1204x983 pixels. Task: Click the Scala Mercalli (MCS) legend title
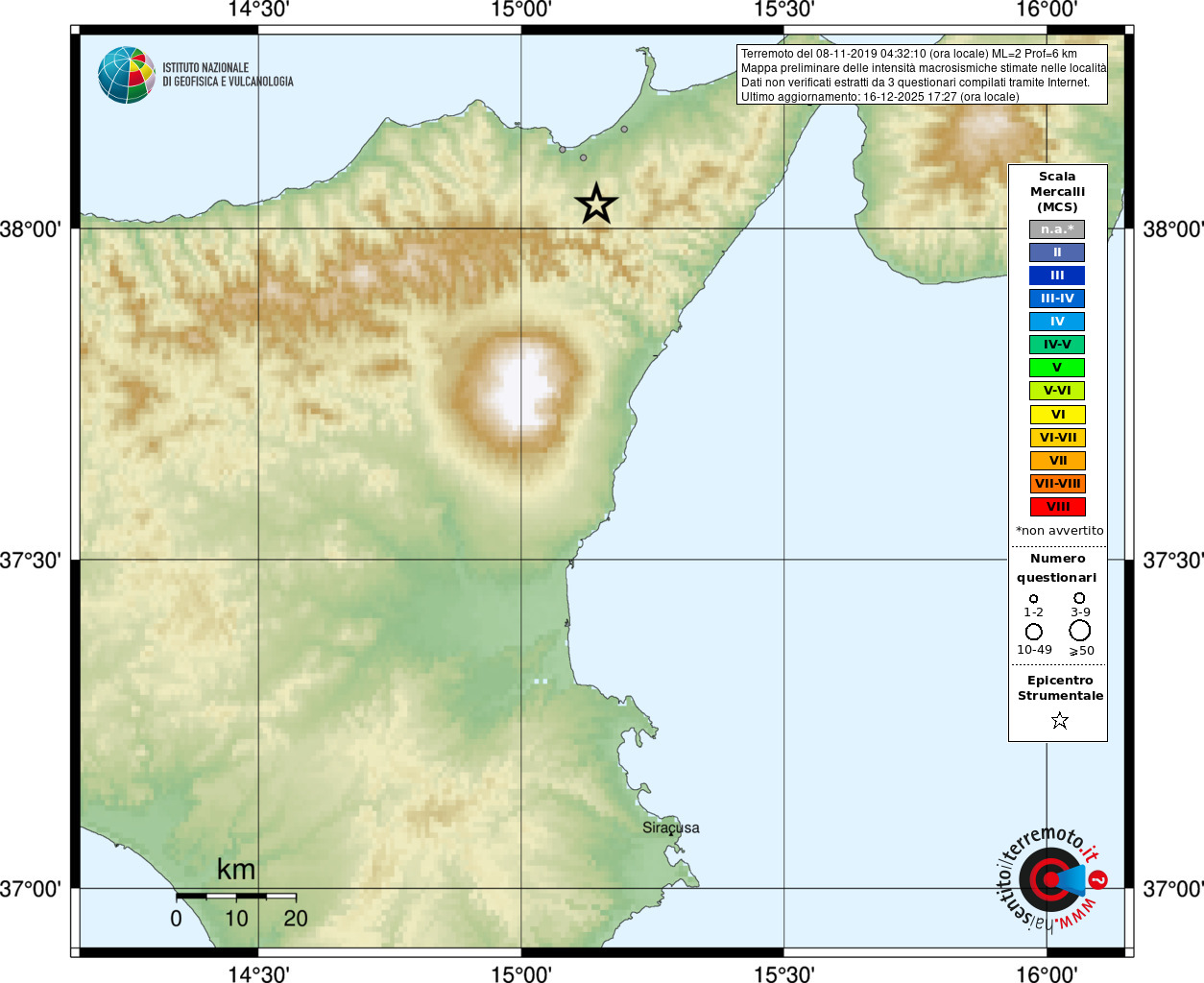click(1057, 191)
